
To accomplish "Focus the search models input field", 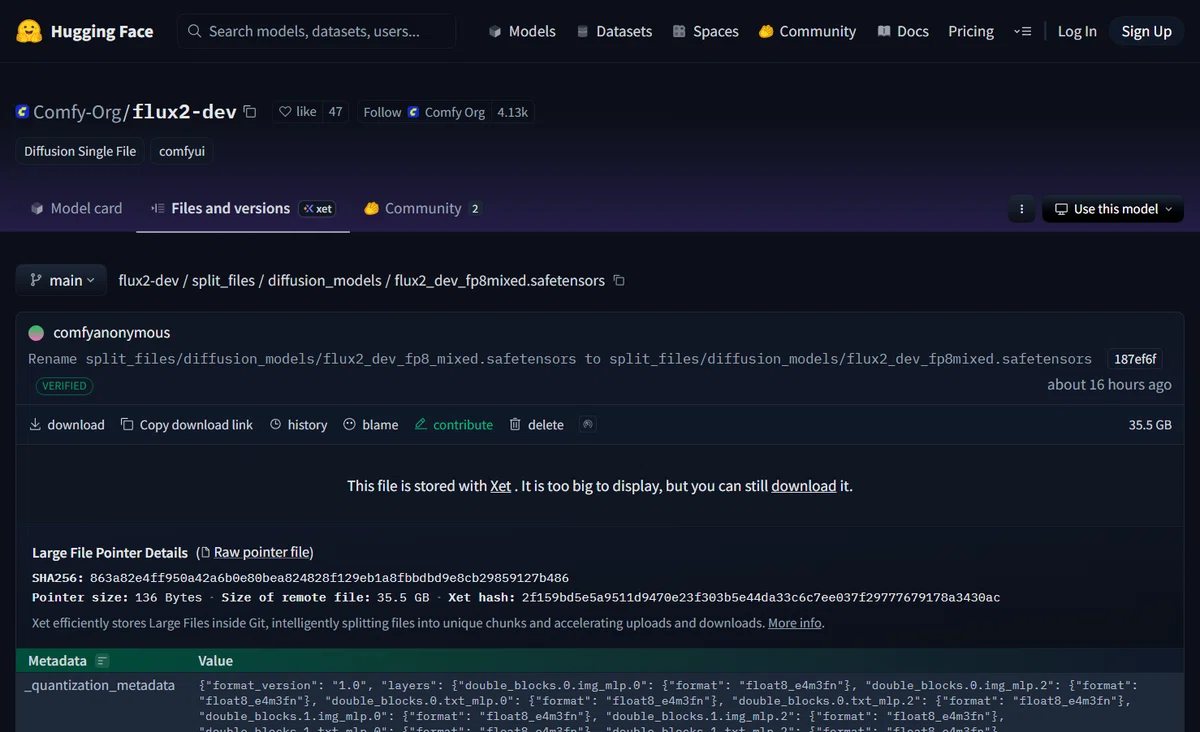I will [317, 31].
